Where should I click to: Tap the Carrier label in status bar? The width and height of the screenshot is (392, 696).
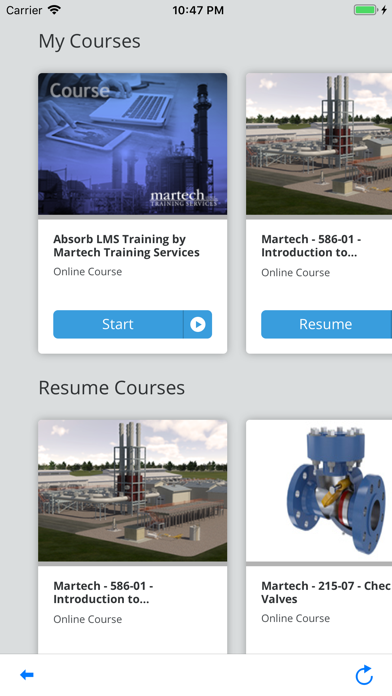24,10
